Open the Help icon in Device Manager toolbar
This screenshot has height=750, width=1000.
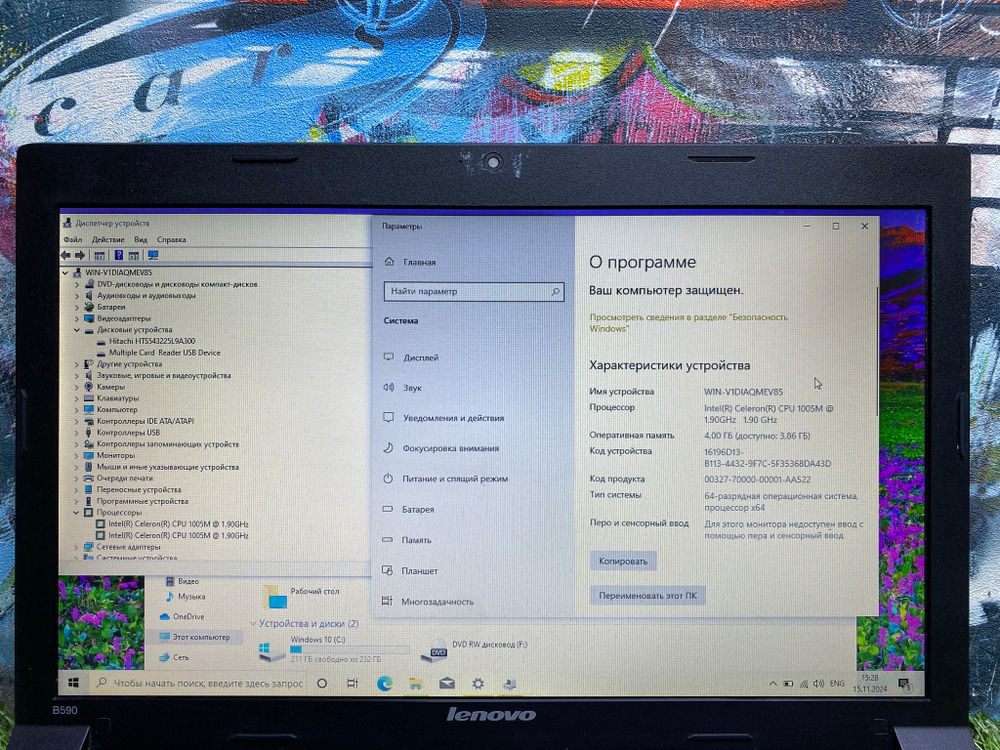click(x=118, y=253)
